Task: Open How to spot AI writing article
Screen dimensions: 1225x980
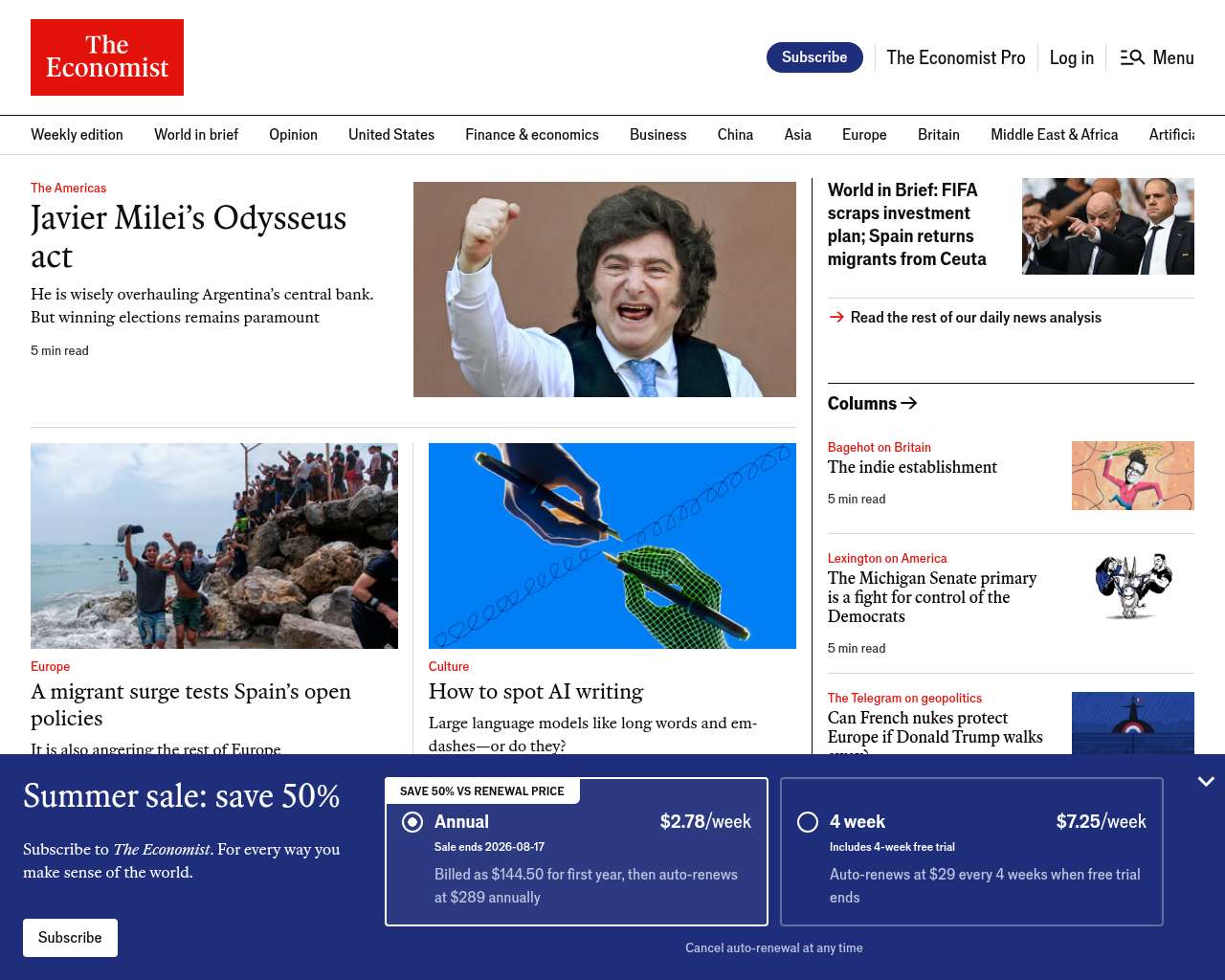Action: 536,691
